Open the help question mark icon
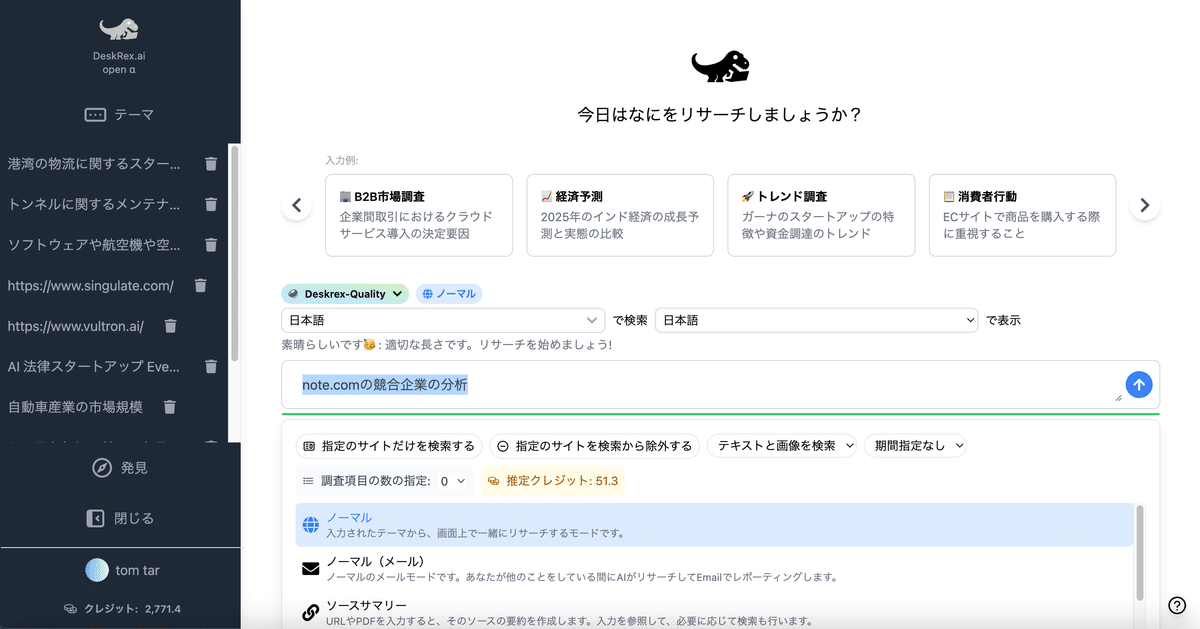This screenshot has width=1200, height=629. [1177, 605]
